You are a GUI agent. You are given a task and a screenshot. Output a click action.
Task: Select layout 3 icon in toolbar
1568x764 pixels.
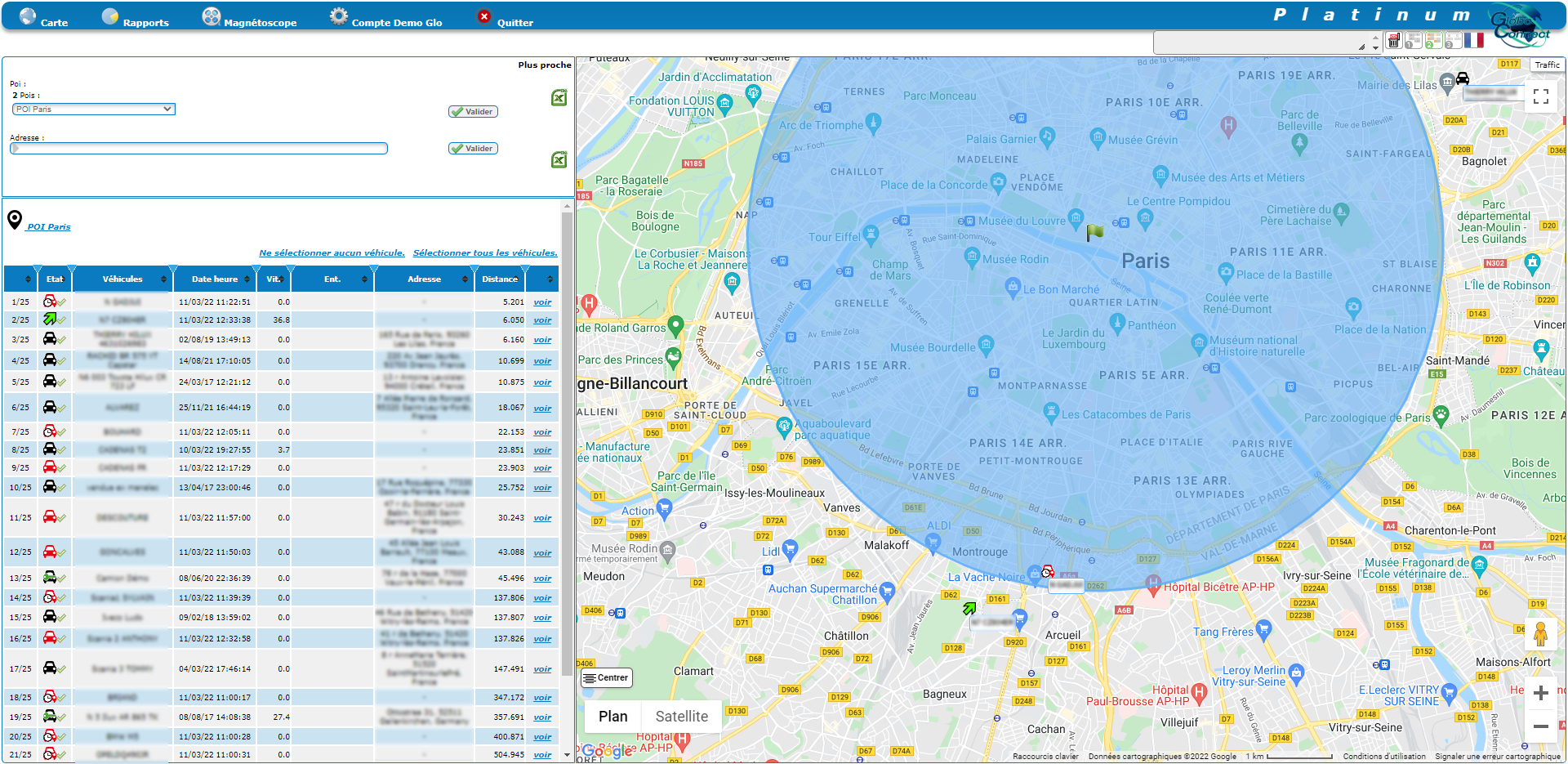click(1453, 41)
